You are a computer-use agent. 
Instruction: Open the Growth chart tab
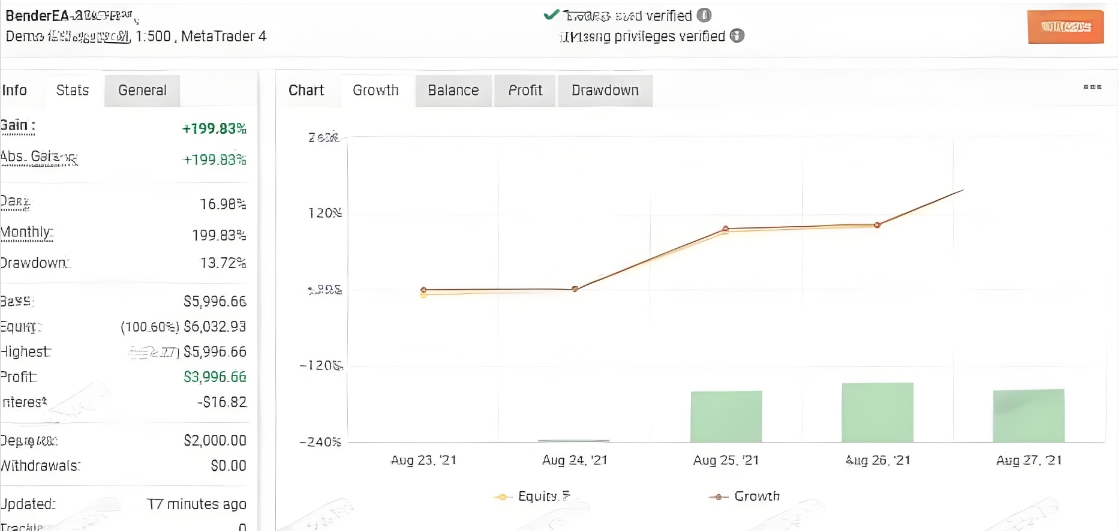point(376,90)
